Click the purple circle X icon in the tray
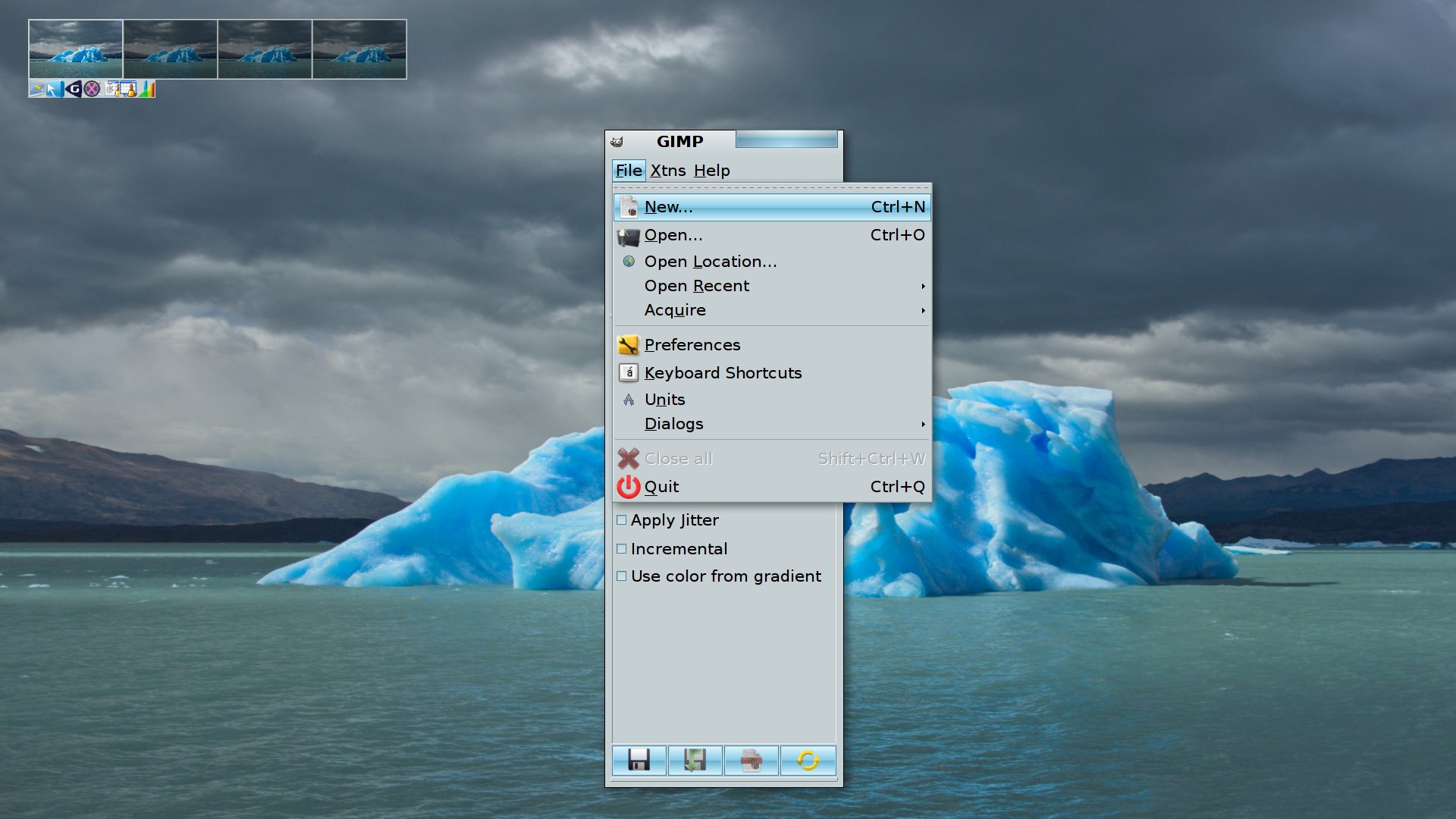The width and height of the screenshot is (1456, 819). 92,89
